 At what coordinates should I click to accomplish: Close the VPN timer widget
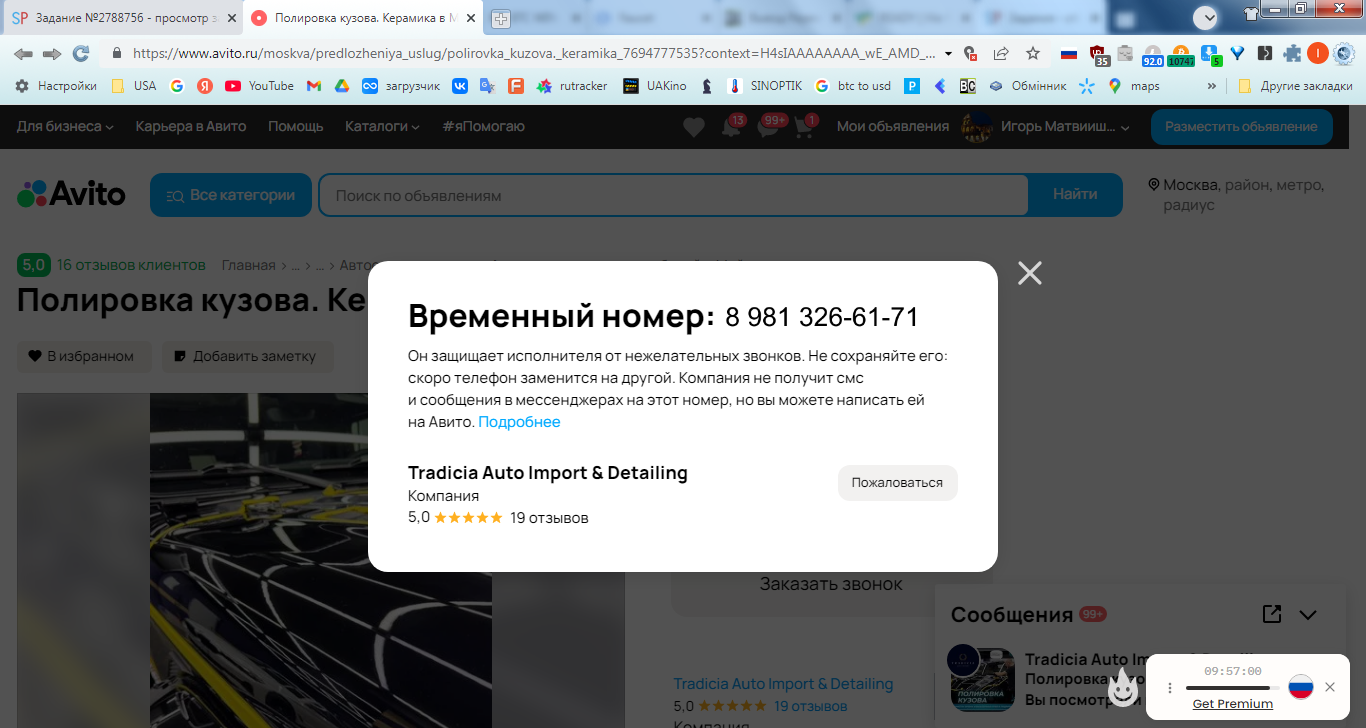[x=1330, y=687]
